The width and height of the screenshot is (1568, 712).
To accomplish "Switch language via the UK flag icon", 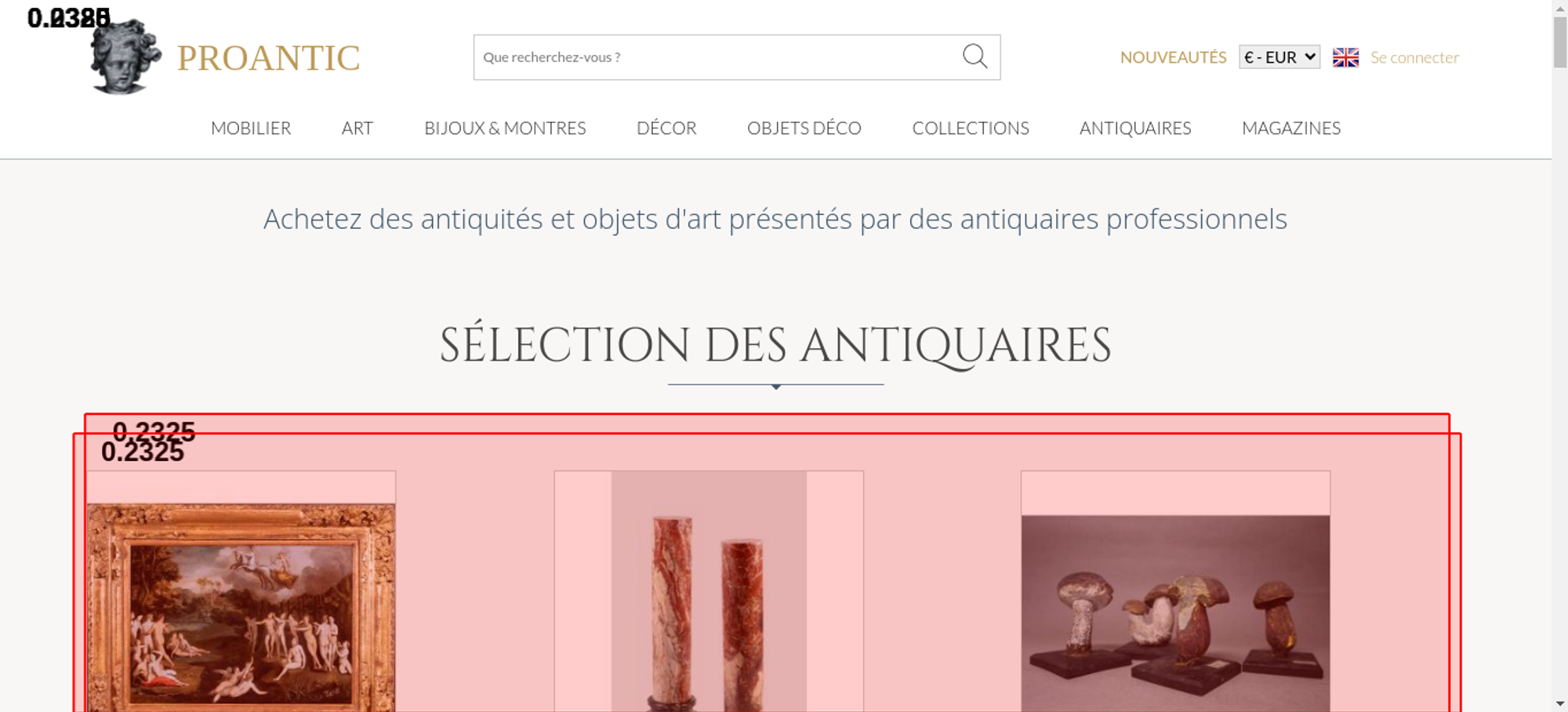I will (1345, 57).
